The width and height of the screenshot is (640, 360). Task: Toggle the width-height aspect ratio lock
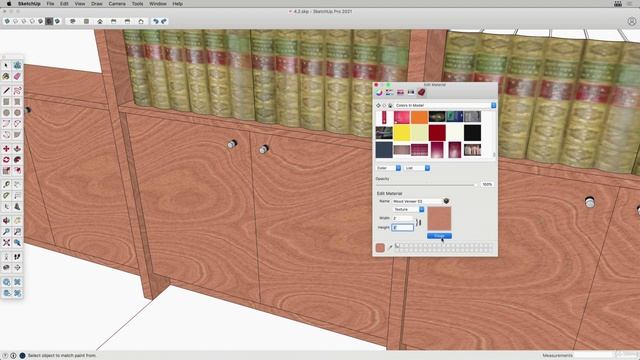pos(418,222)
